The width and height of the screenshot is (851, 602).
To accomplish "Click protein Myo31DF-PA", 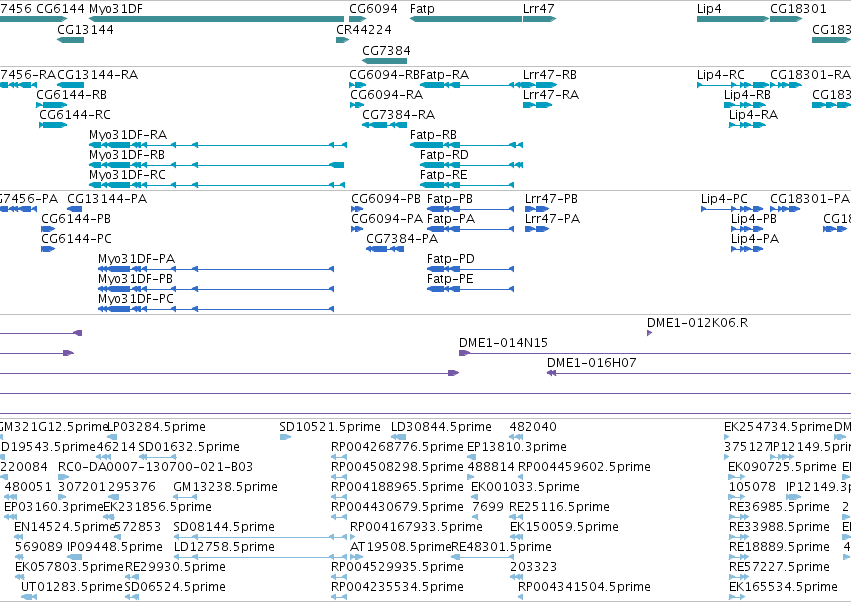I will point(216,269).
